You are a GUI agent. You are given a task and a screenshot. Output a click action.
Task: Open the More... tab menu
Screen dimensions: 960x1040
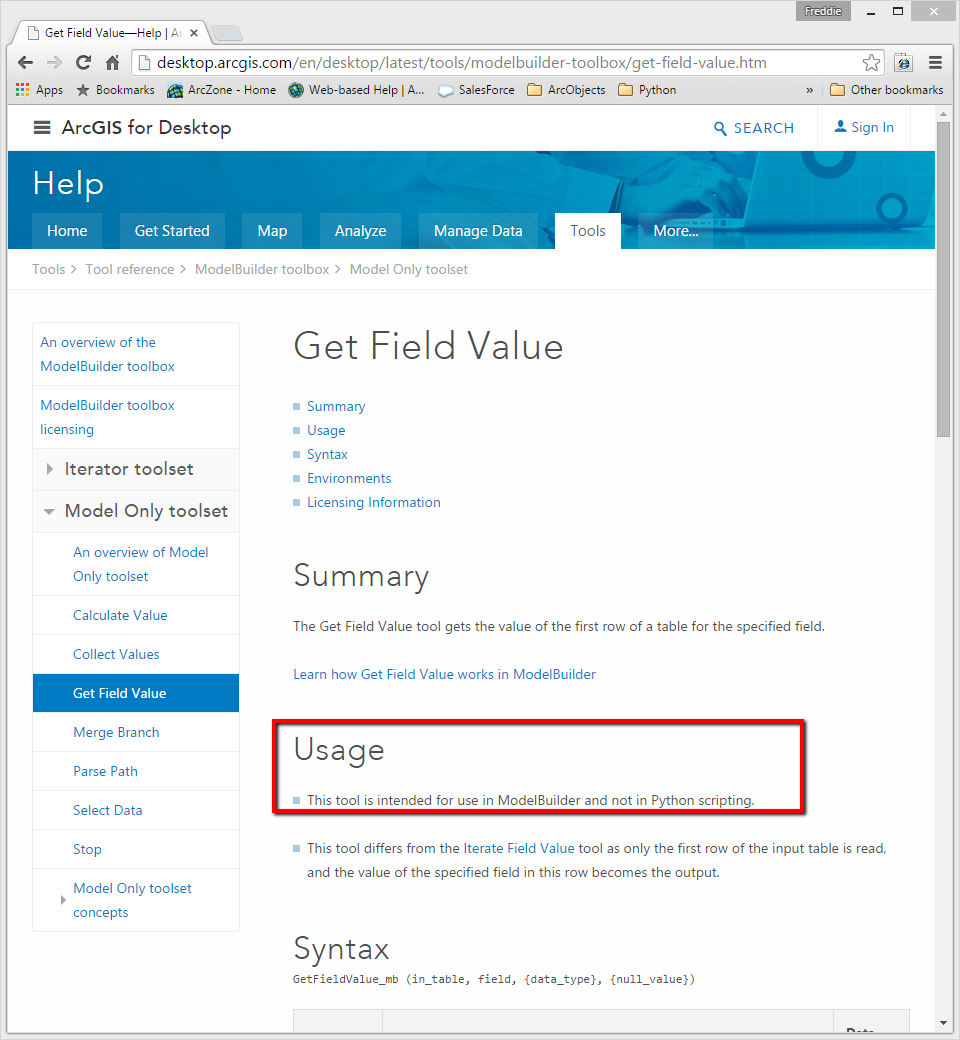[675, 231]
